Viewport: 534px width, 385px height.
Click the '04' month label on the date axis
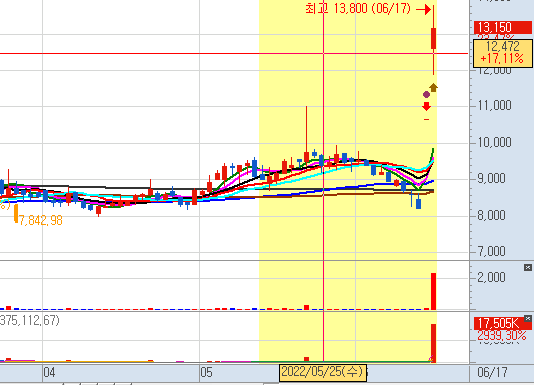(x=49, y=372)
